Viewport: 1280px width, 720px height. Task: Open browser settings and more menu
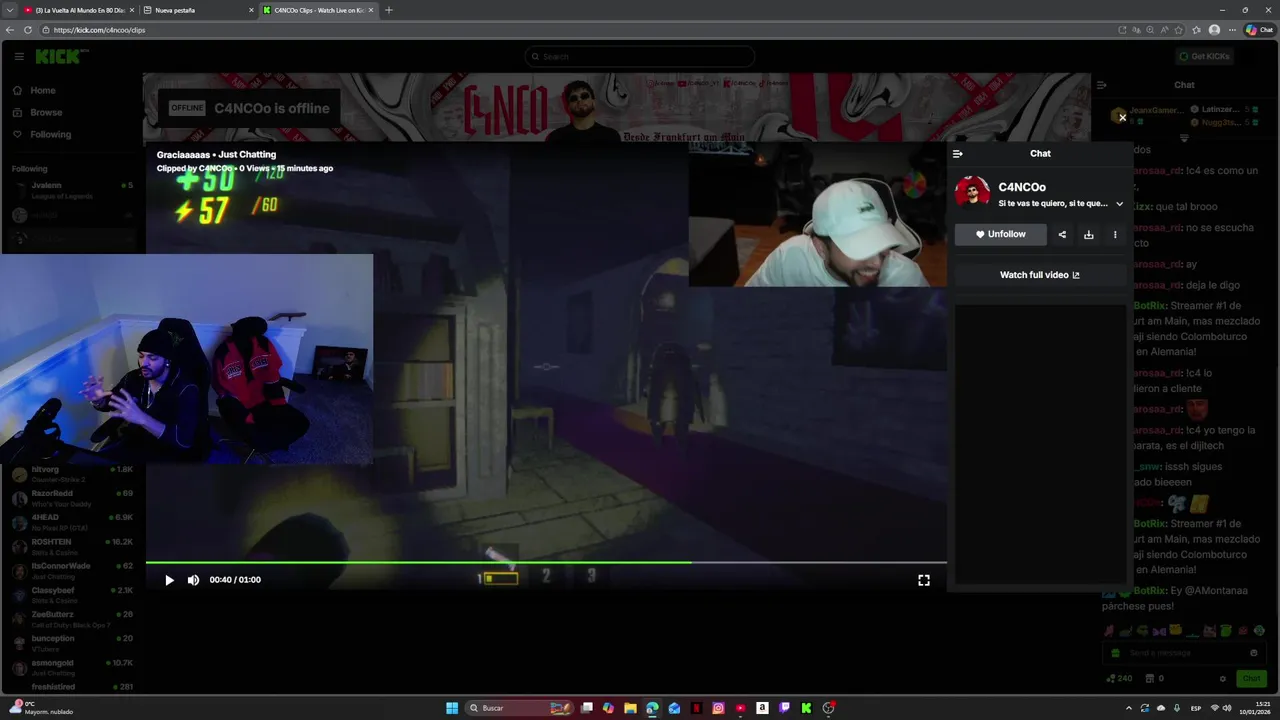pyautogui.click(x=1231, y=30)
